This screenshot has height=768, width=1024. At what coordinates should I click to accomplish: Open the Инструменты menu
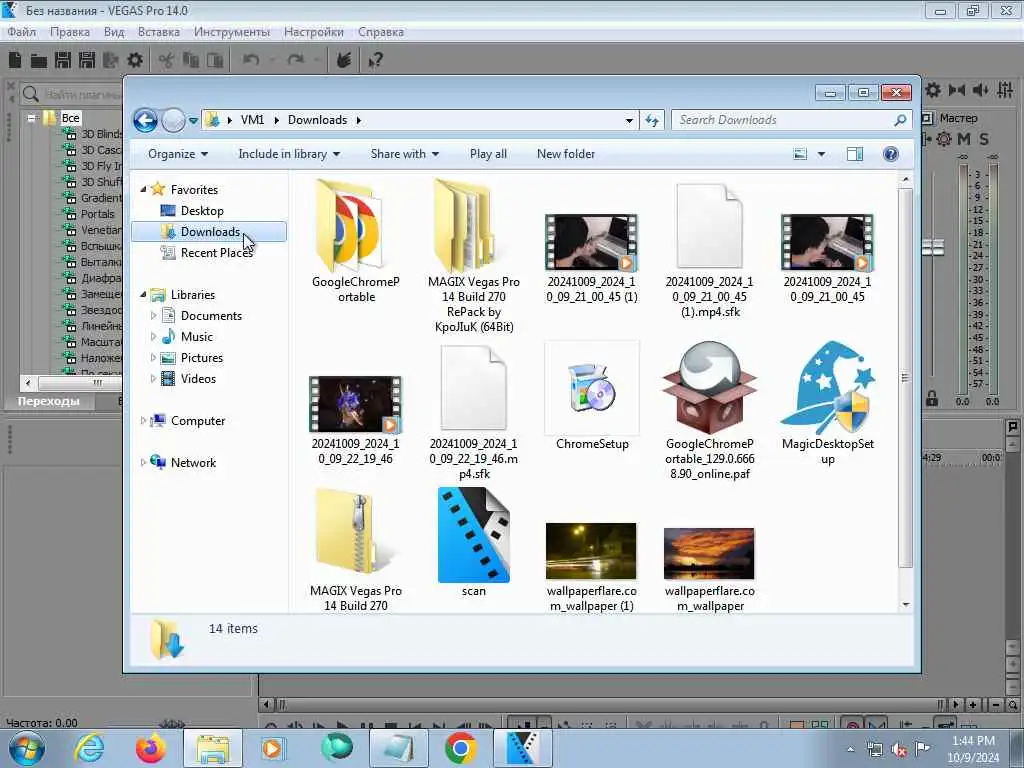point(232,32)
